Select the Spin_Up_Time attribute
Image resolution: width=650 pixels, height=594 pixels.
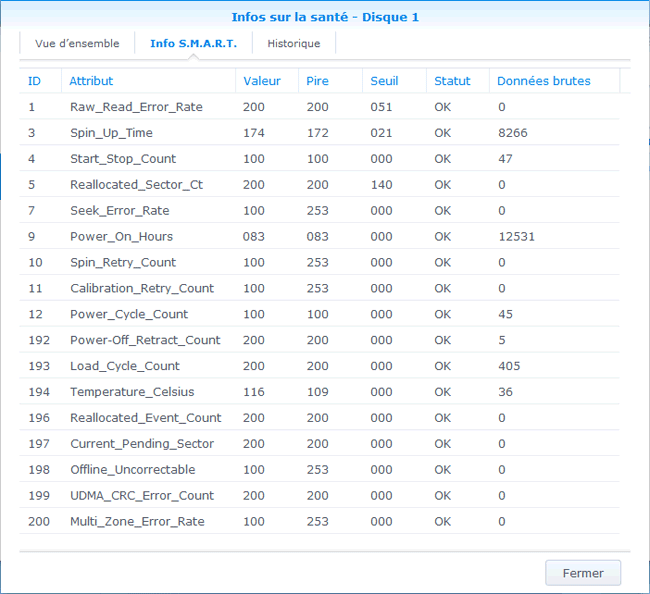point(111,133)
